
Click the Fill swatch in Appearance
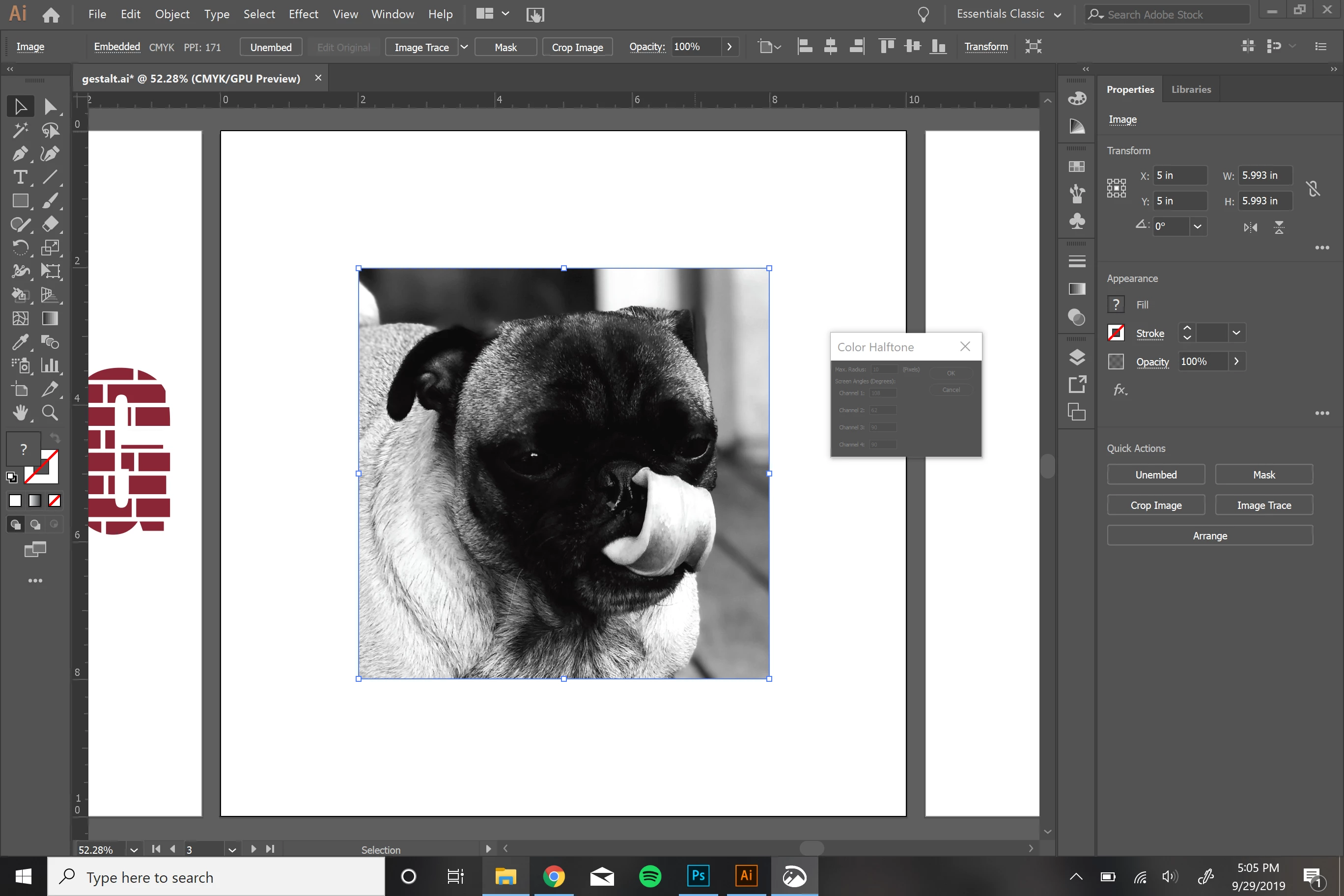click(x=1116, y=304)
